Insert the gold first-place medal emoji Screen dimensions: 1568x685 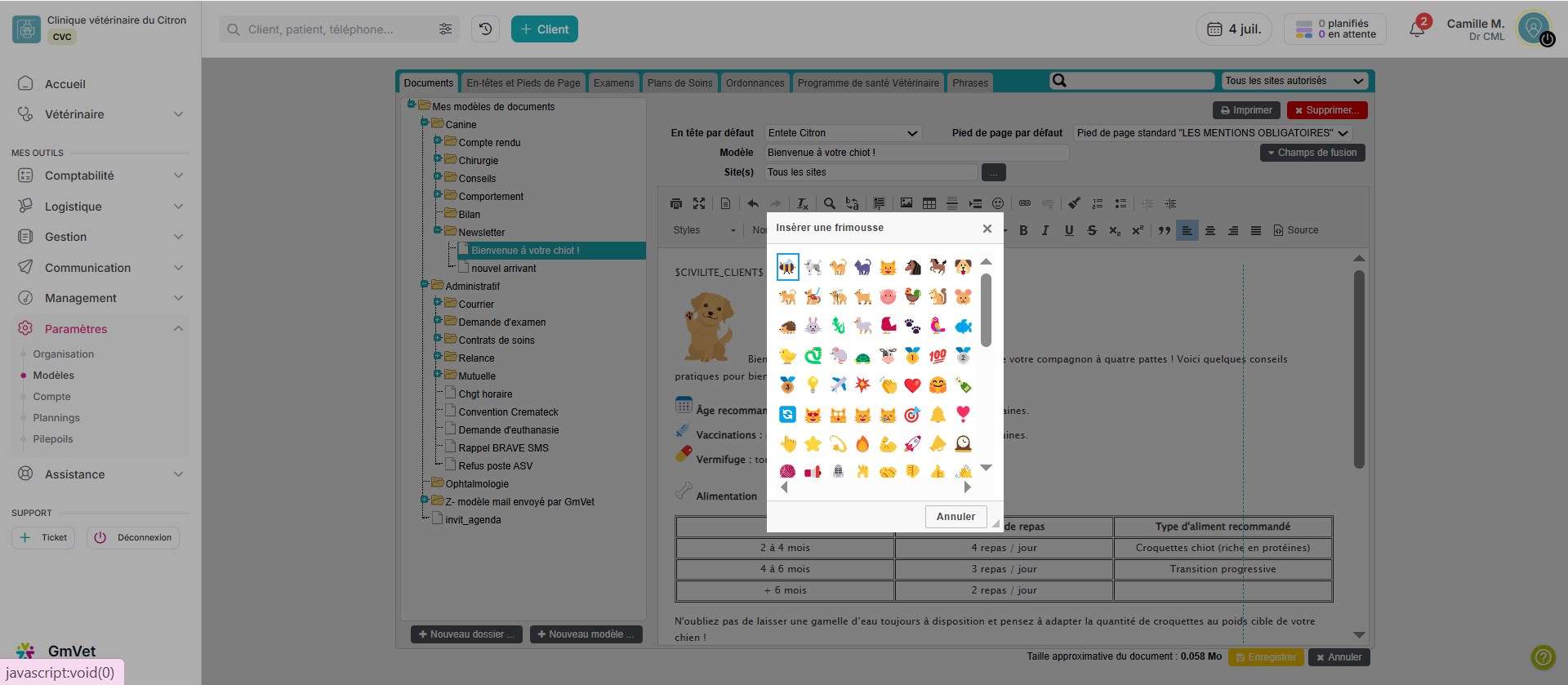(913, 356)
